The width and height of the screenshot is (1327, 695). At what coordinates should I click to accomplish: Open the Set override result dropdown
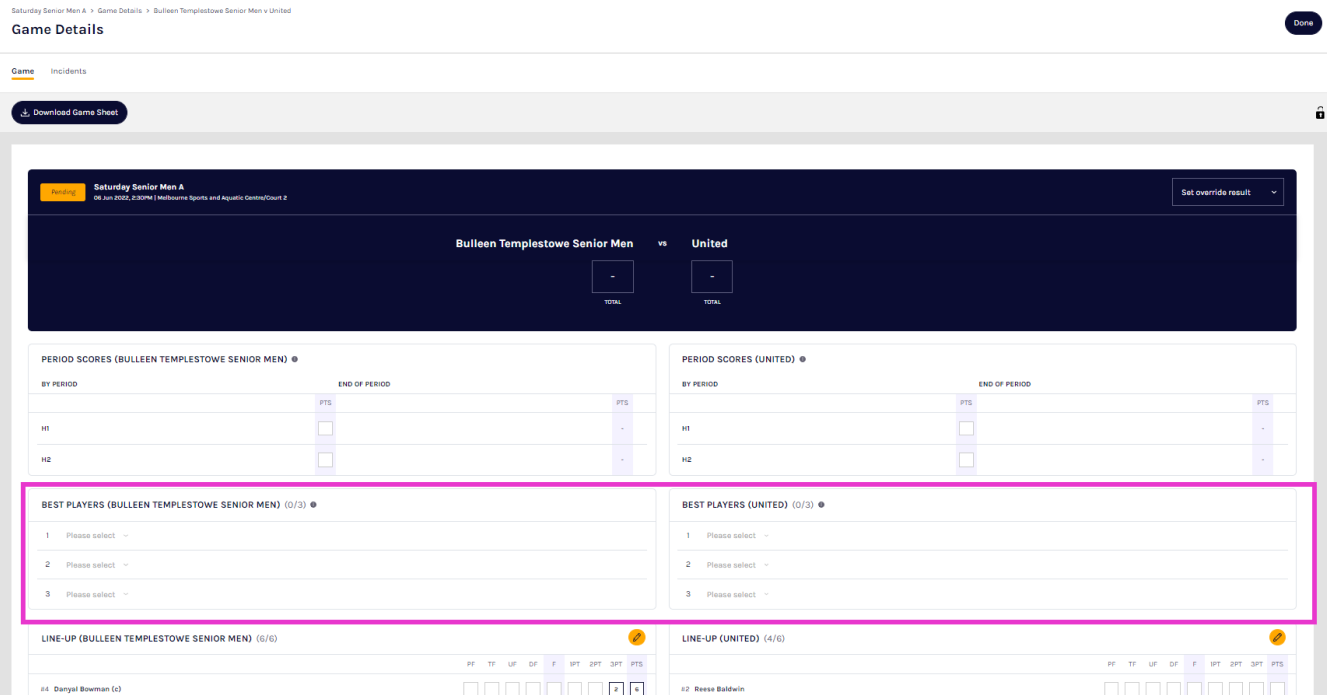point(1227,192)
